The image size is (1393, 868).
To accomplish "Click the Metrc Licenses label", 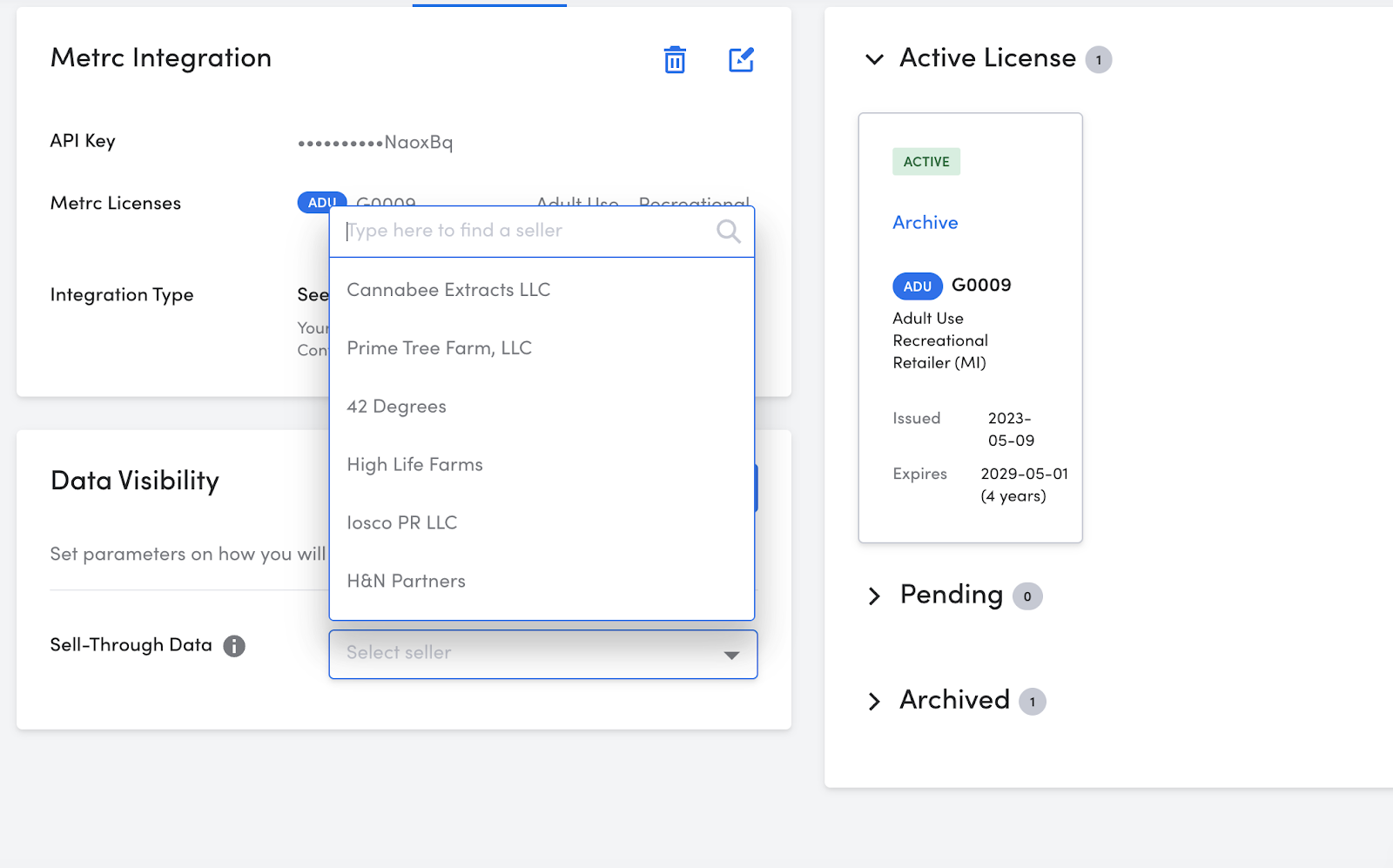I will 116,204.
